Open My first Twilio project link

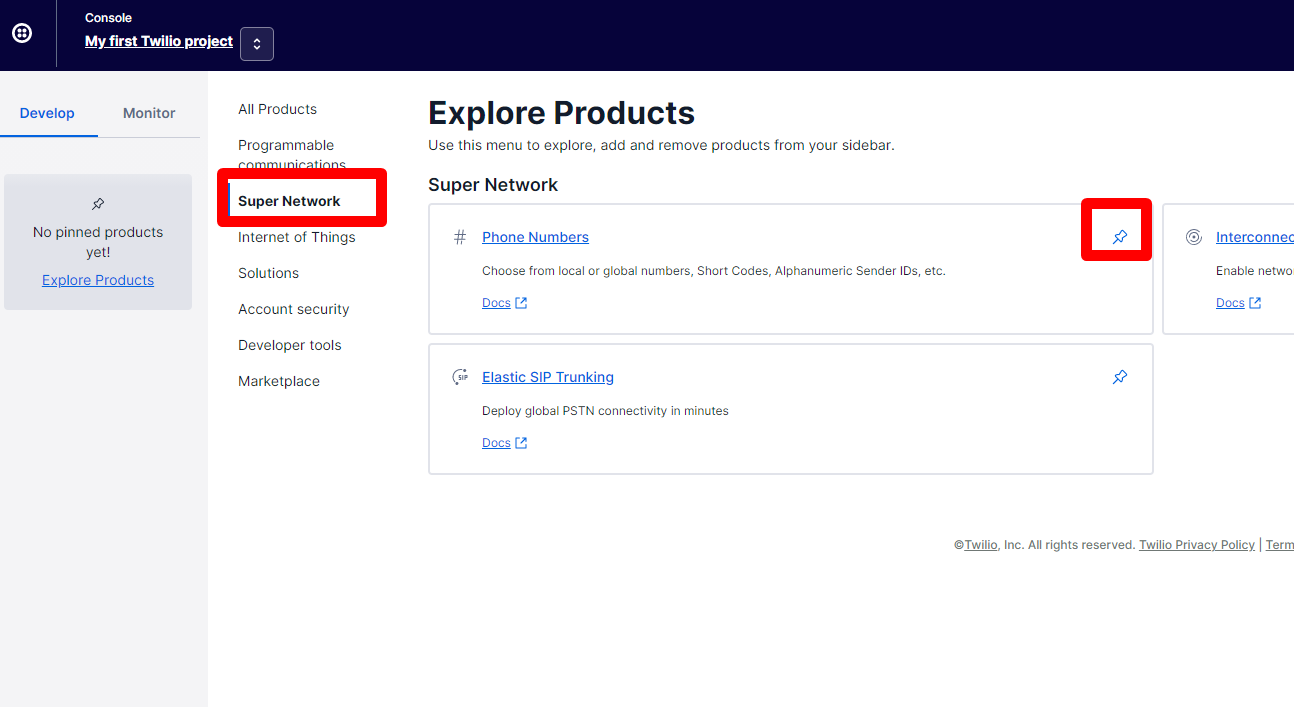[159, 41]
